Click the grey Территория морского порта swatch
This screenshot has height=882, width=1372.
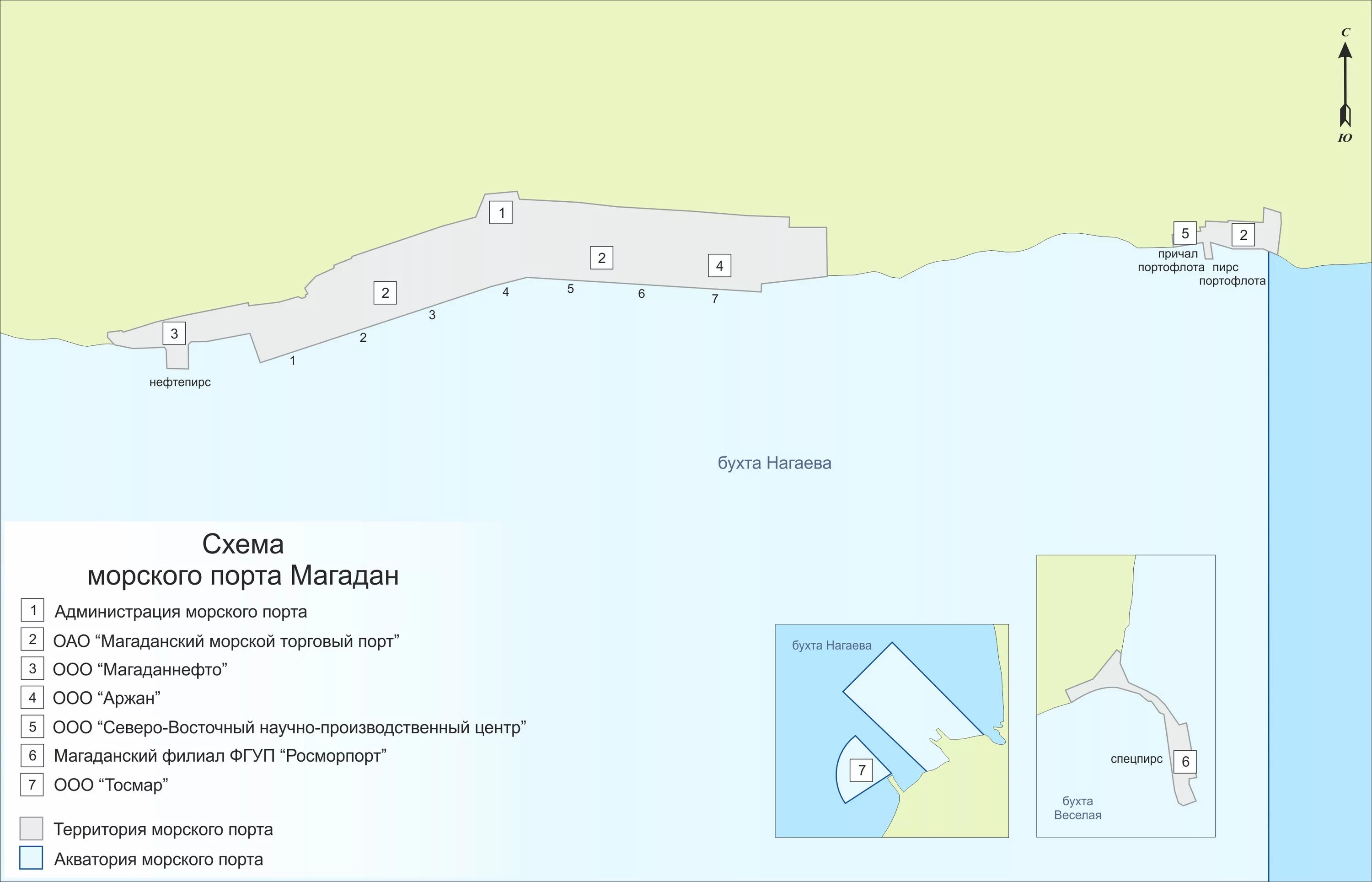pyautogui.click(x=32, y=828)
